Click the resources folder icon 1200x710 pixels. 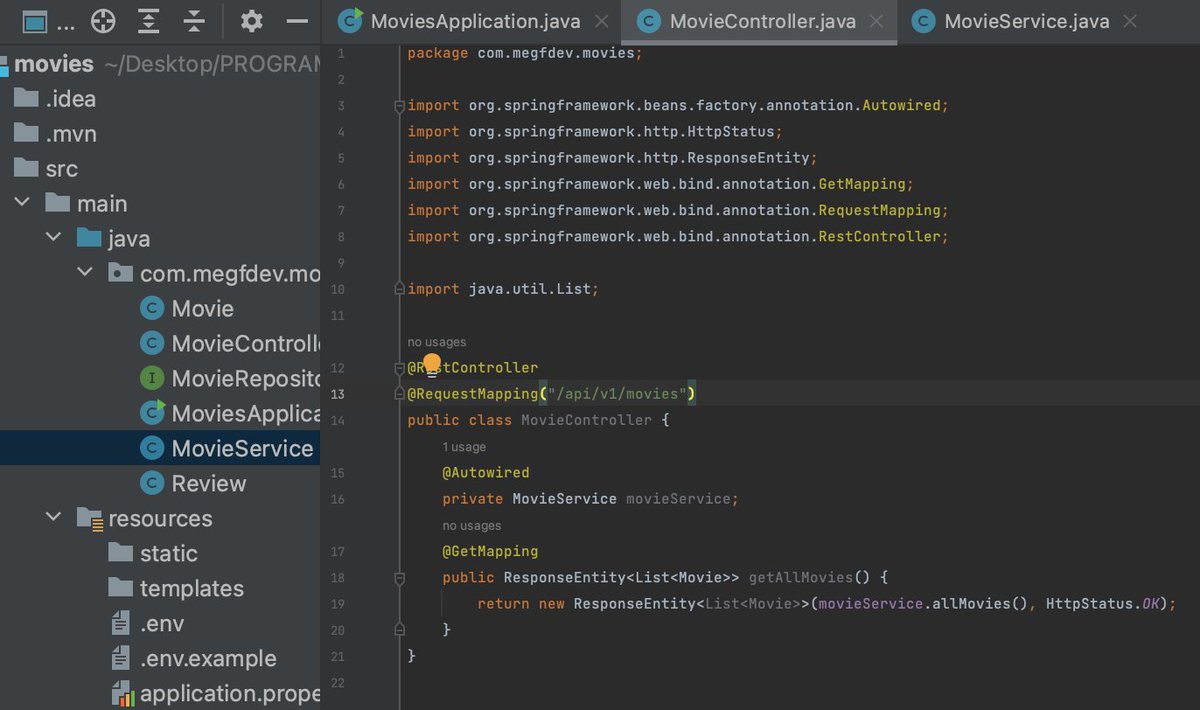tap(90, 518)
